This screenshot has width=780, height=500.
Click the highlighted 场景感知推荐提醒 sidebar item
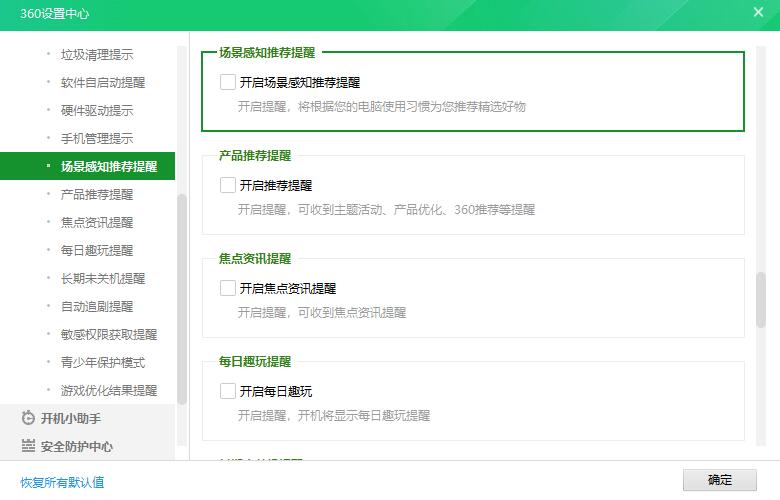click(88, 166)
